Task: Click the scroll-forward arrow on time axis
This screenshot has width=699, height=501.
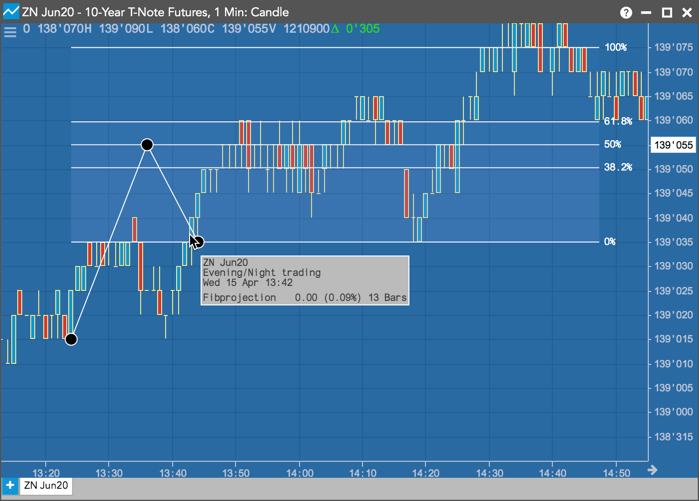Action: click(x=652, y=470)
